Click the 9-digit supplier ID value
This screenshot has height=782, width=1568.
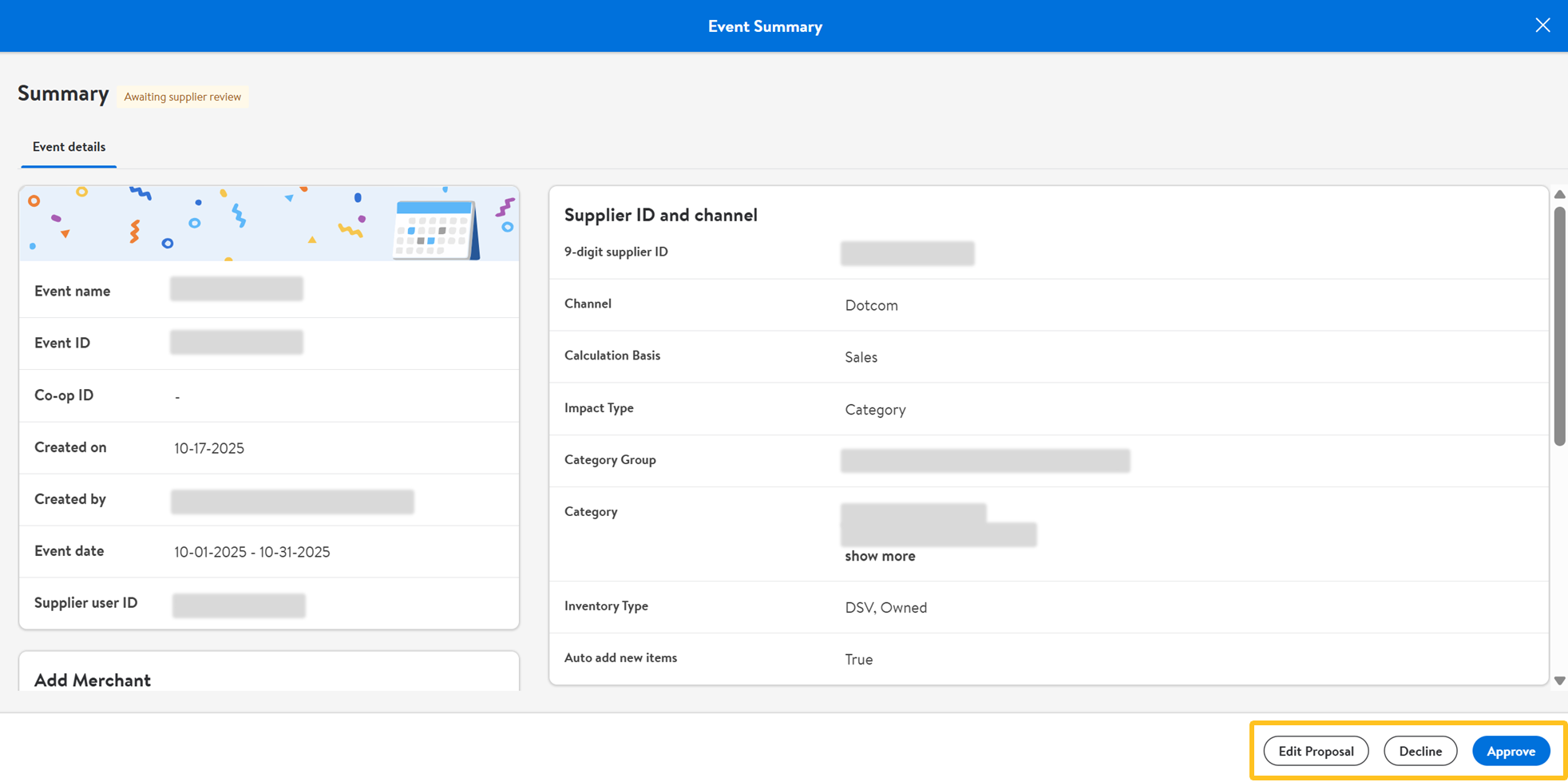click(x=907, y=253)
